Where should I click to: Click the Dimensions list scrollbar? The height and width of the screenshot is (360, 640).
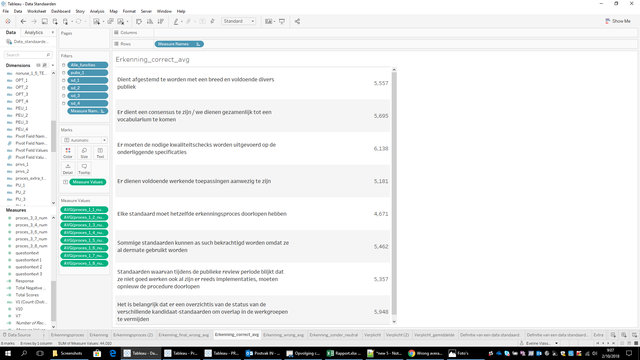tap(53, 137)
